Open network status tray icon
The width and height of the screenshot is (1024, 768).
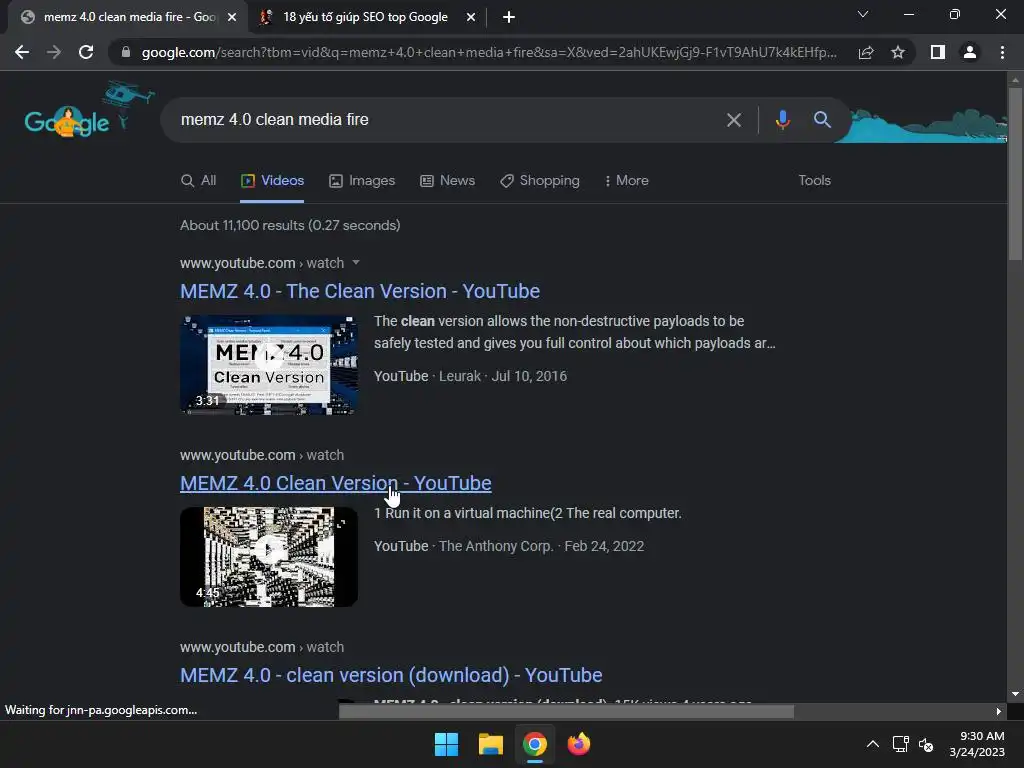[901, 744]
